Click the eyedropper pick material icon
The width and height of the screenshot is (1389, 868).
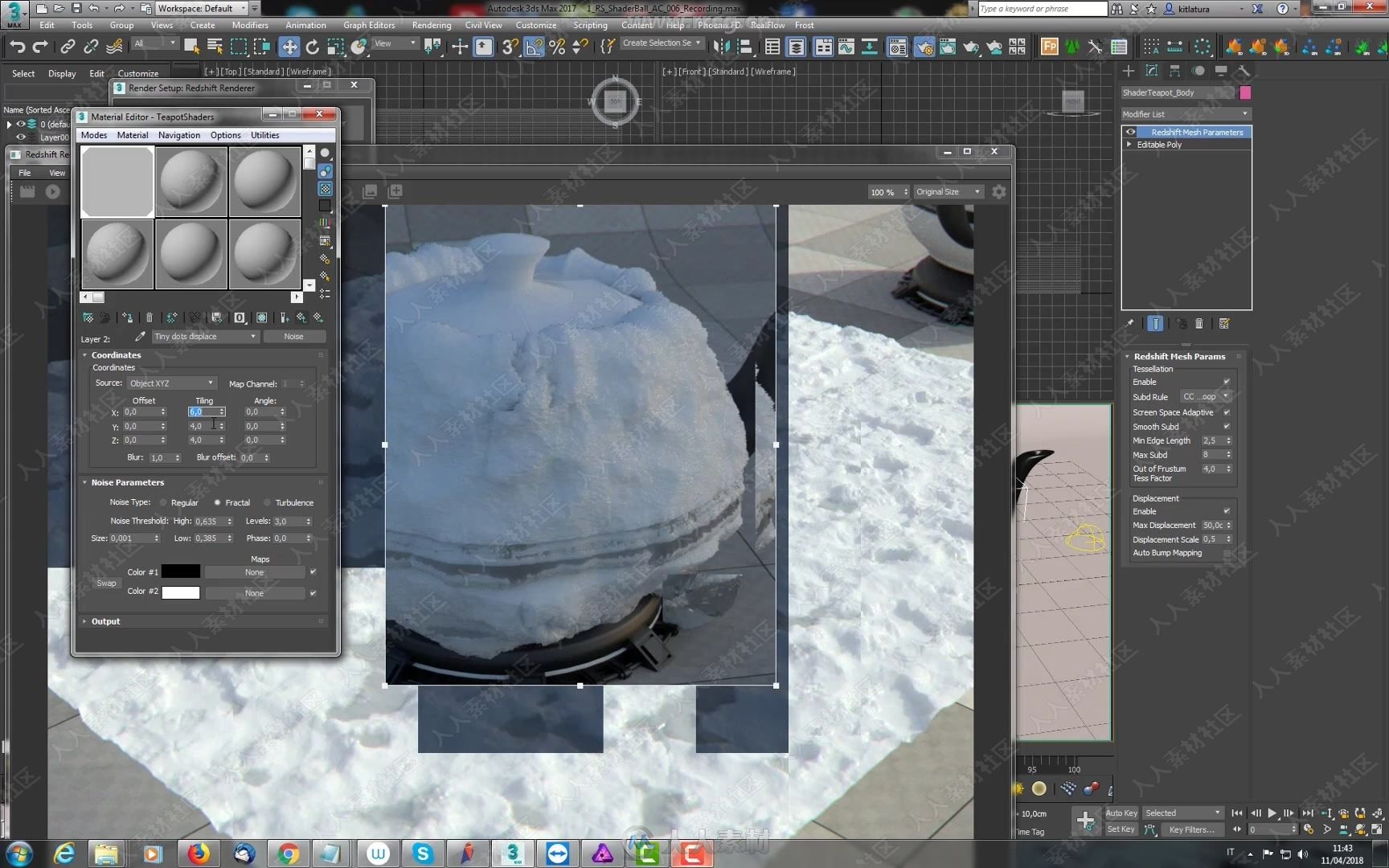[x=140, y=337]
